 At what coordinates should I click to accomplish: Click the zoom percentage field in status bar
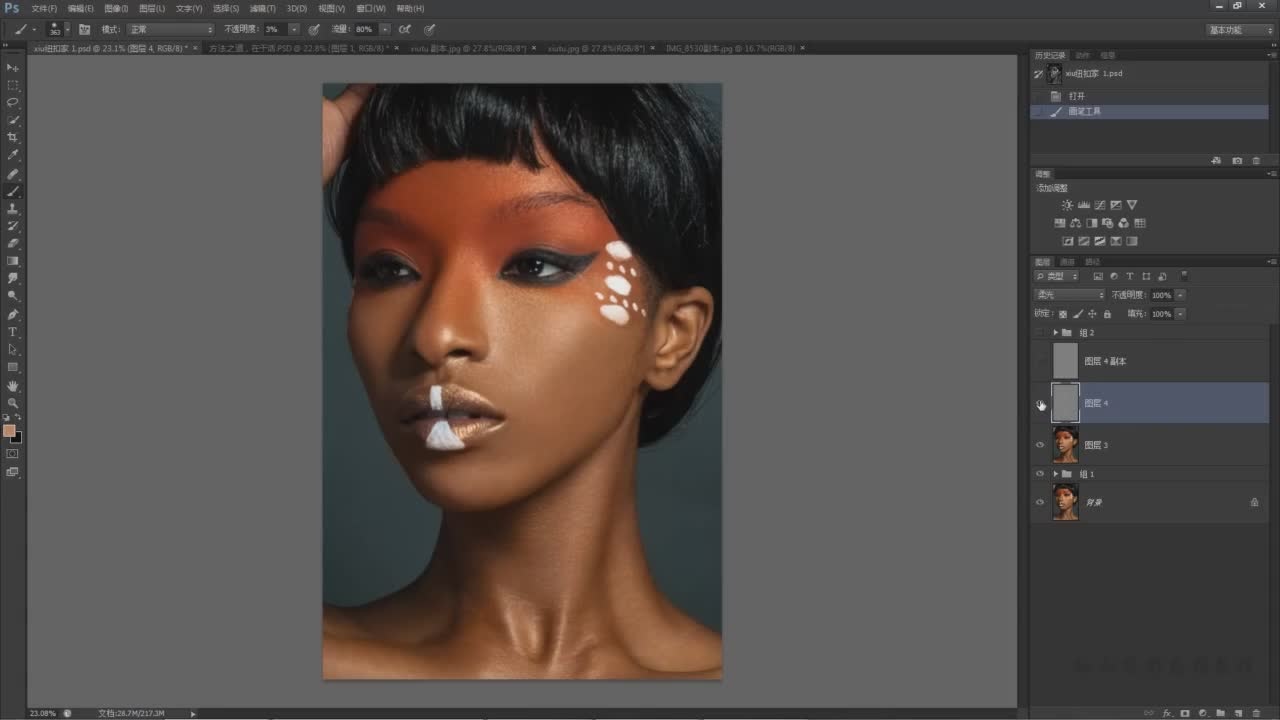[44, 713]
